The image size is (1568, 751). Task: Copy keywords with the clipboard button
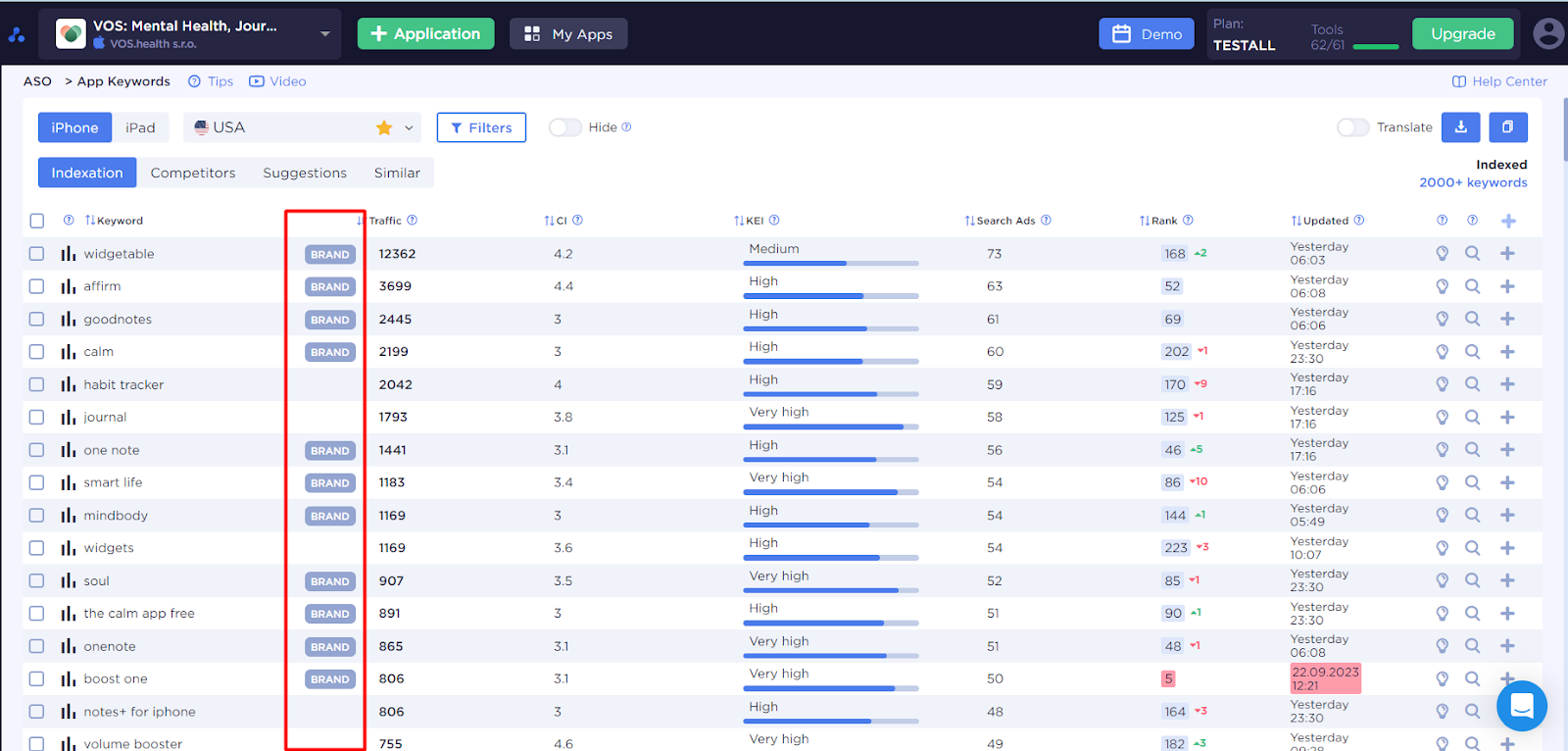point(1508,127)
